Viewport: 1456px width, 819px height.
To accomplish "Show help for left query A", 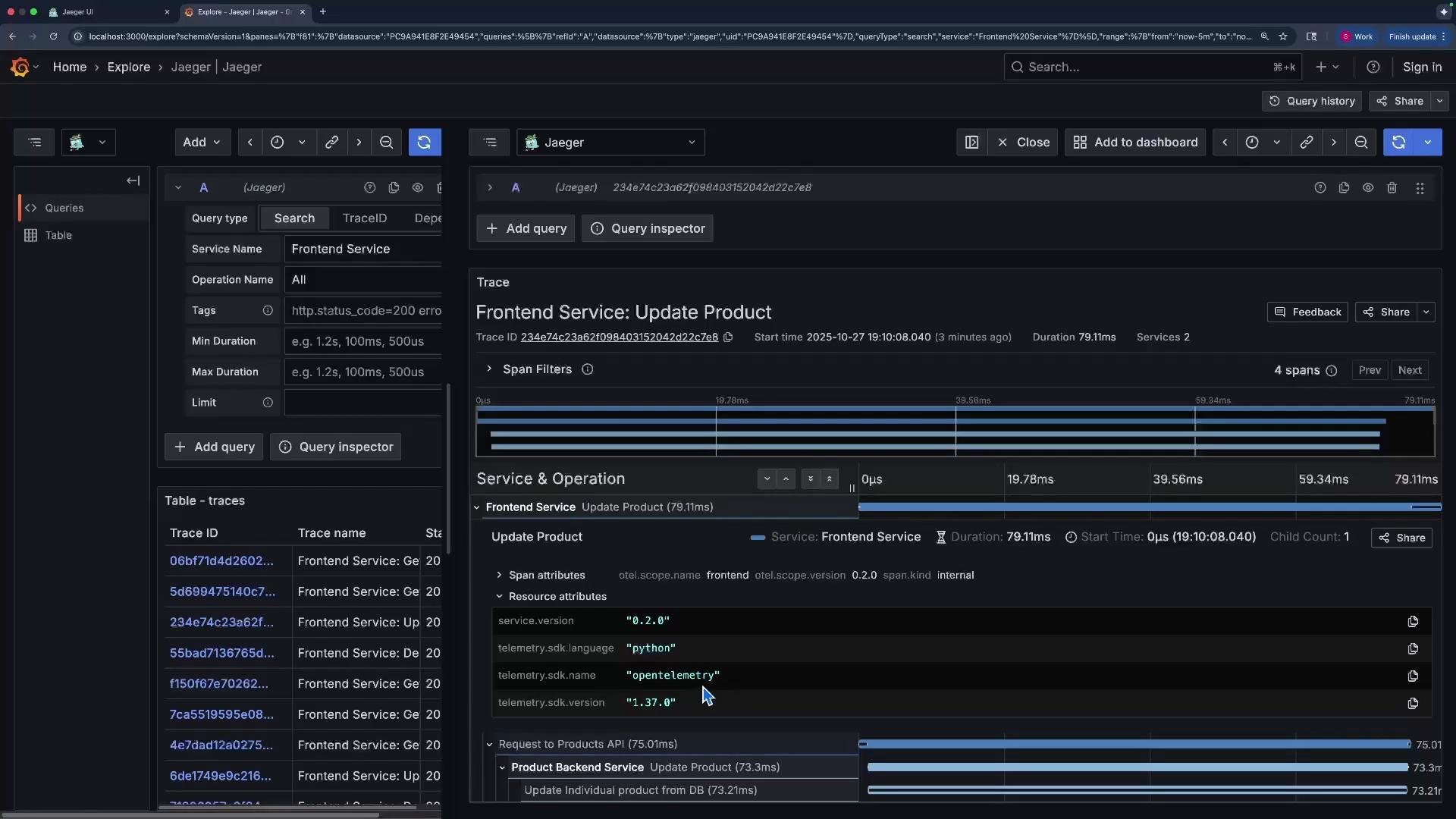I will (x=369, y=187).
